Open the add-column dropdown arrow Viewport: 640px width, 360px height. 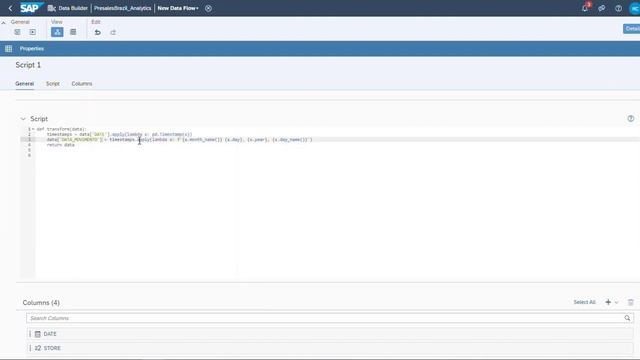click(x=616, y=302)
